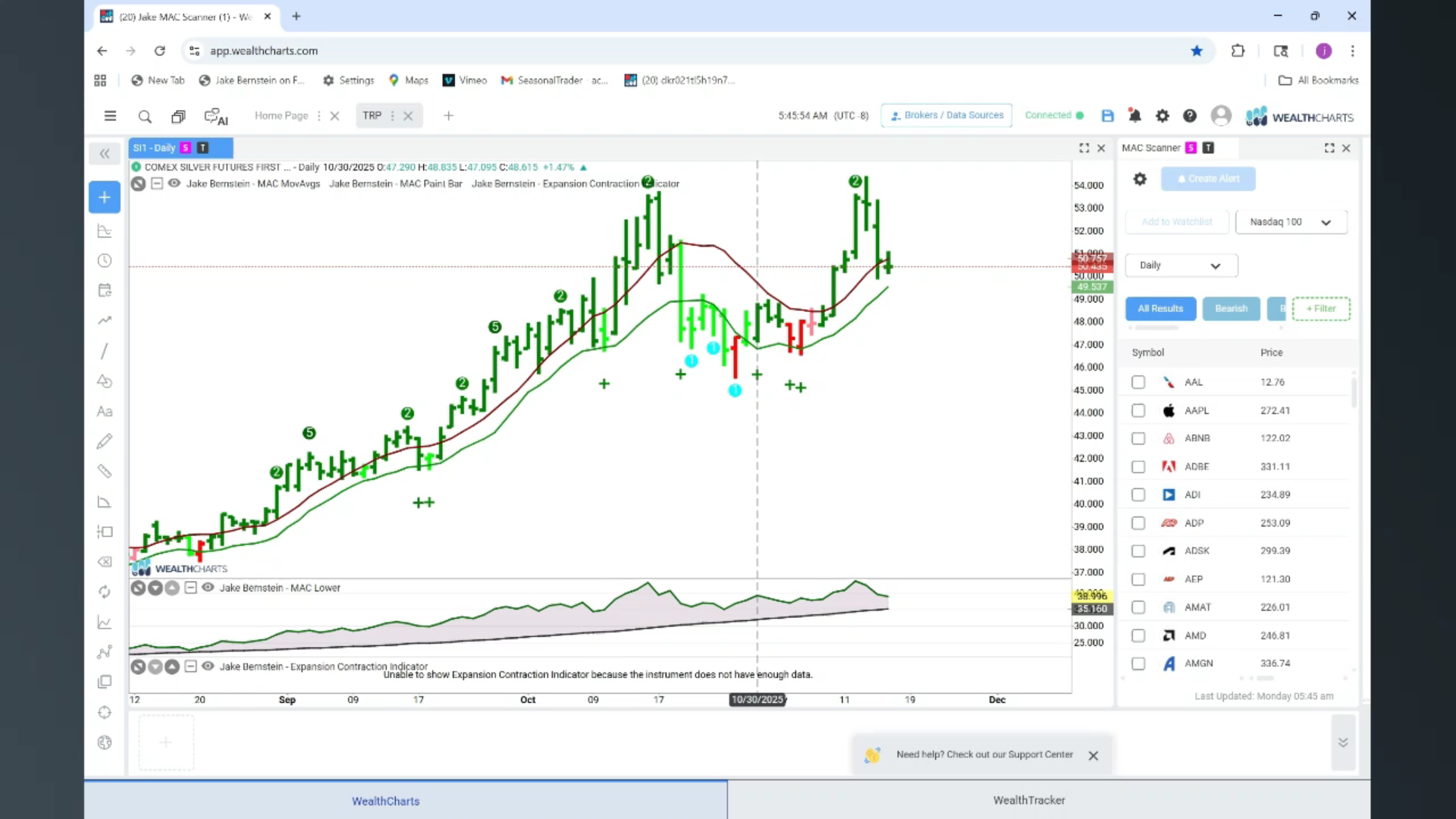
Task: Select the text annotation tool
Action: pyautogui.click(x=105, y=412)
